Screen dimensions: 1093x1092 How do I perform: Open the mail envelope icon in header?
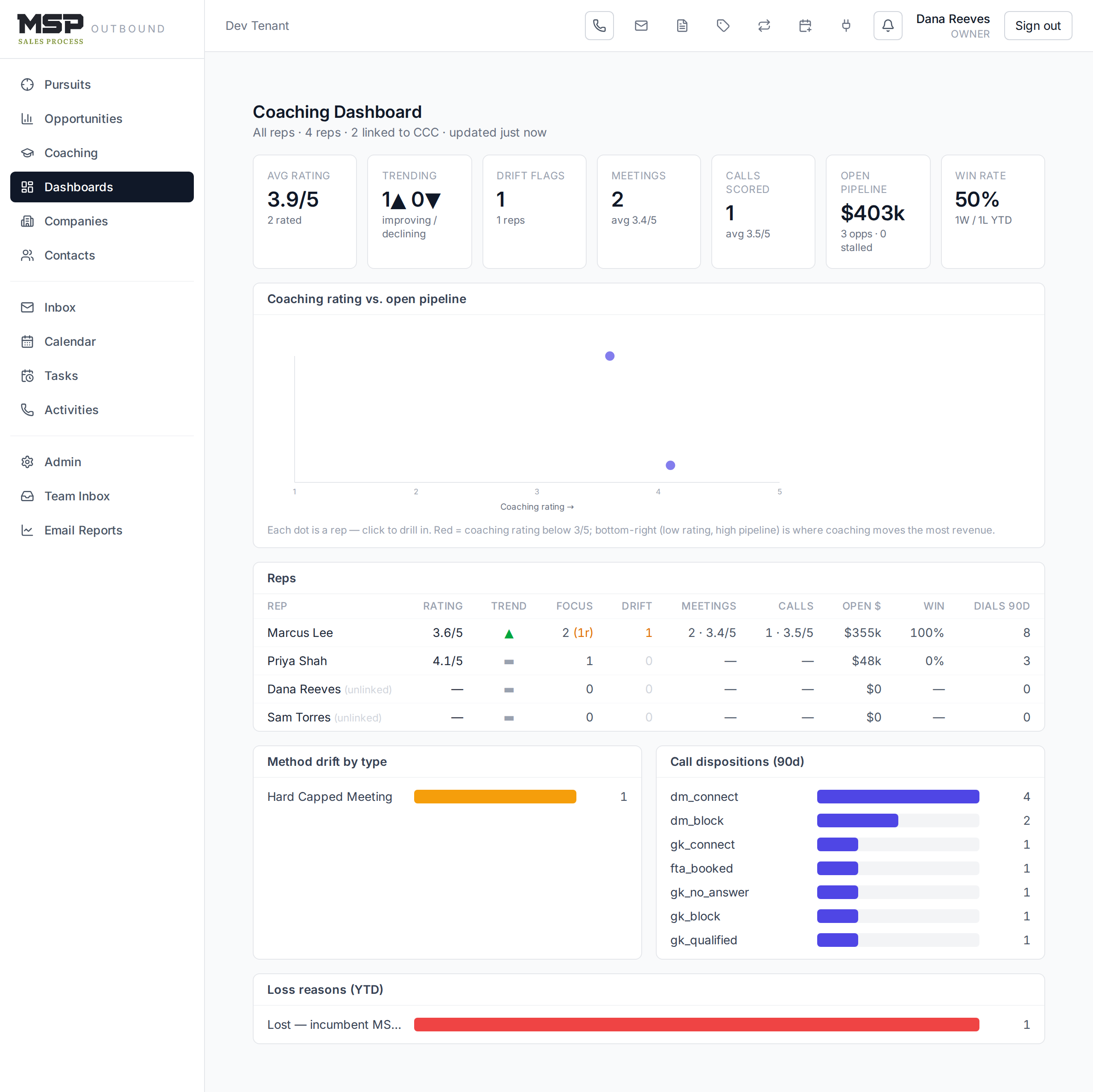(641, 26)
